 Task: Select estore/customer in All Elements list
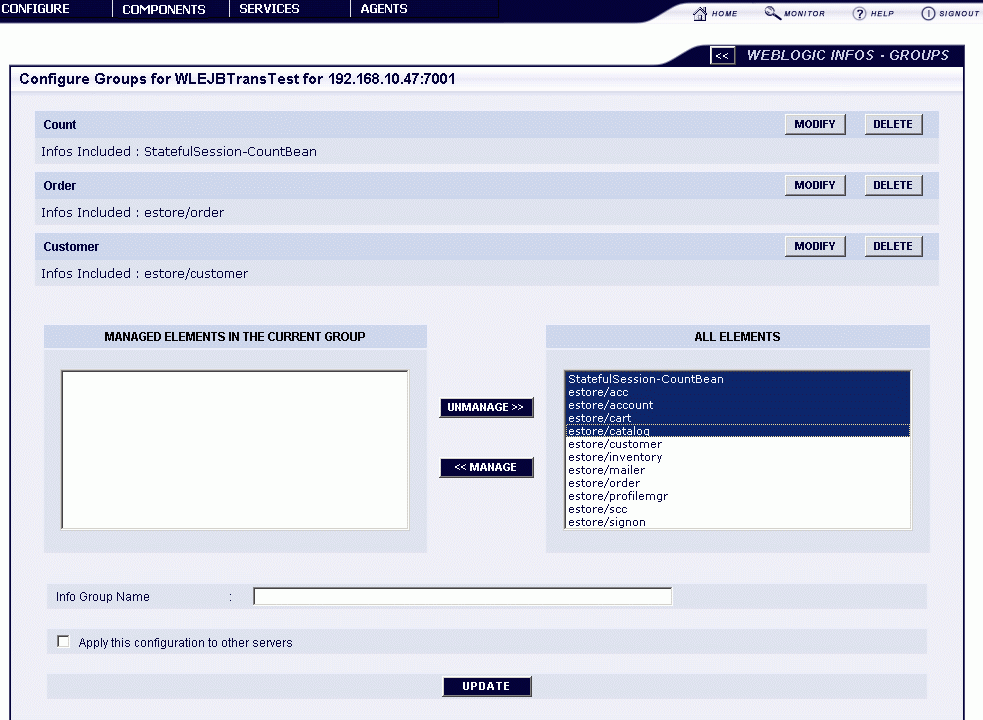tap(737, 444)
